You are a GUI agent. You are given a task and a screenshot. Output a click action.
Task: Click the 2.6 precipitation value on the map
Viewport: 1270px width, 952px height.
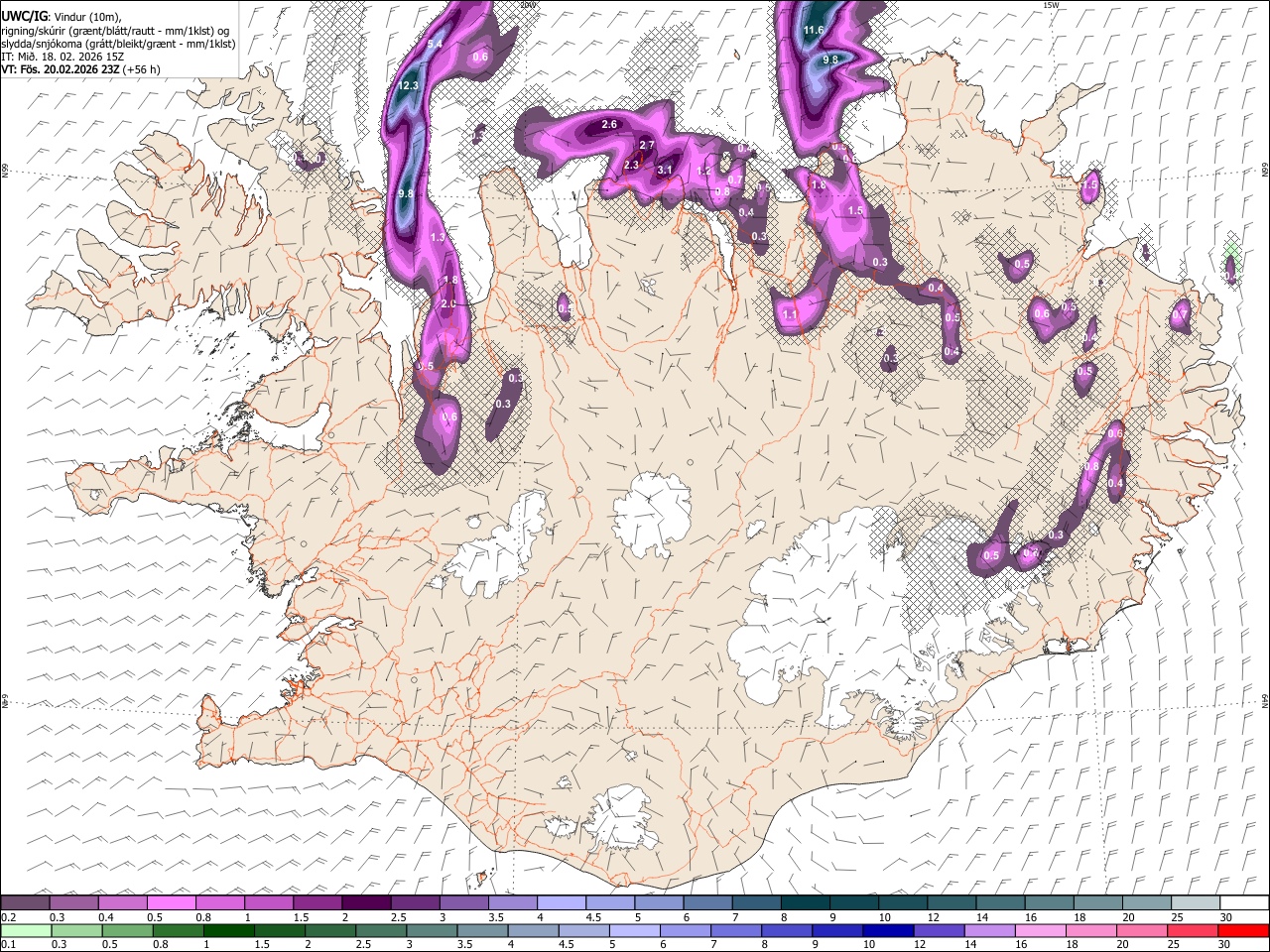[609, 124]
